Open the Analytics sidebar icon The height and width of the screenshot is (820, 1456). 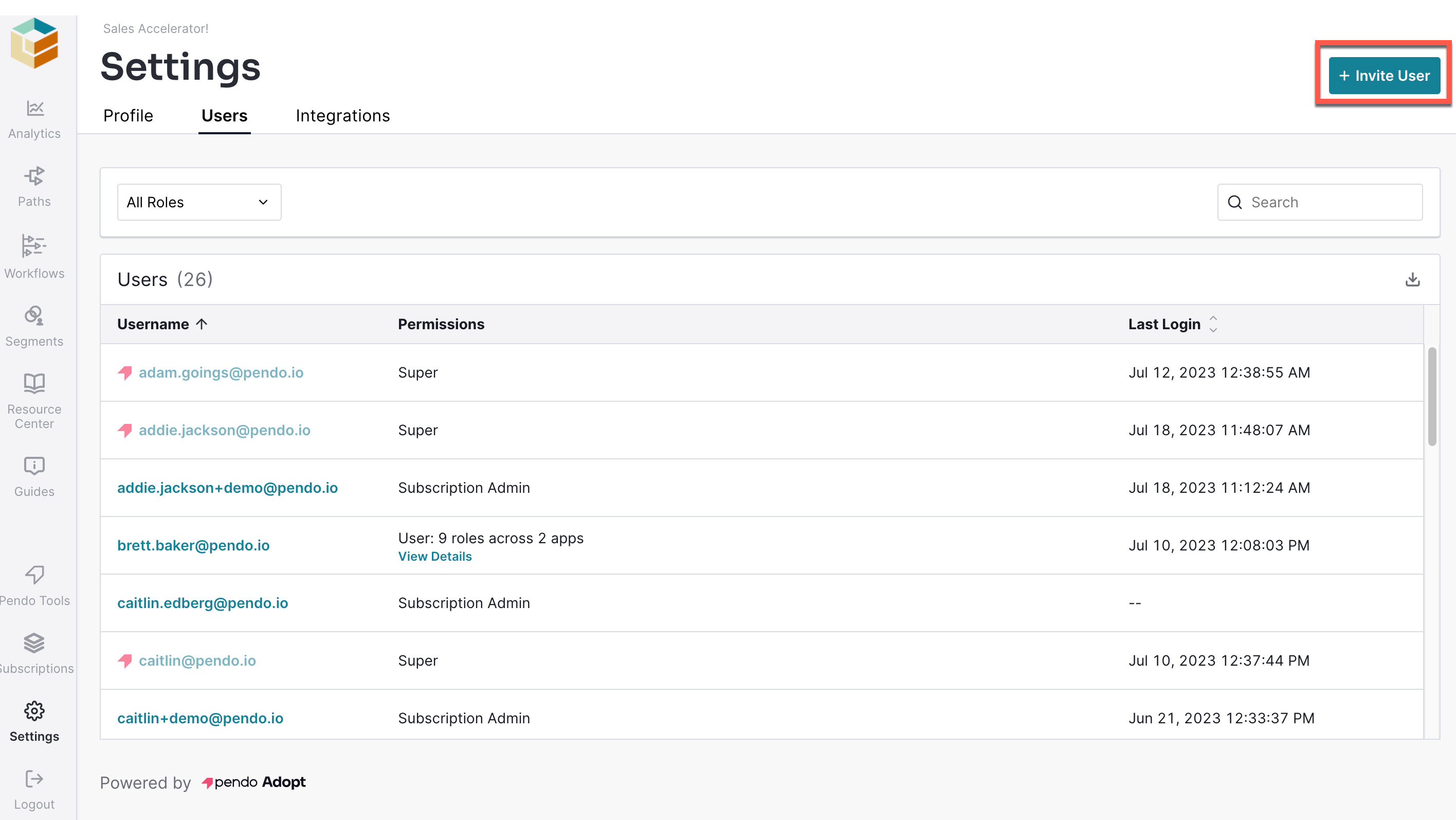[x=34, y=108]
